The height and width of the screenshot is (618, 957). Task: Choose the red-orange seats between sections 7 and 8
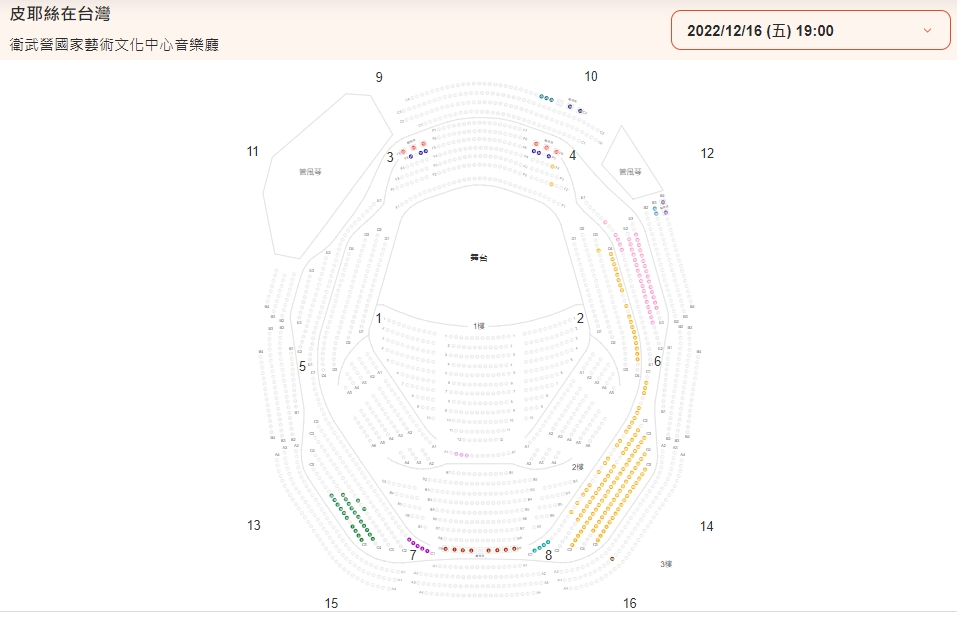pyautogui.click(x=480, y=550)
